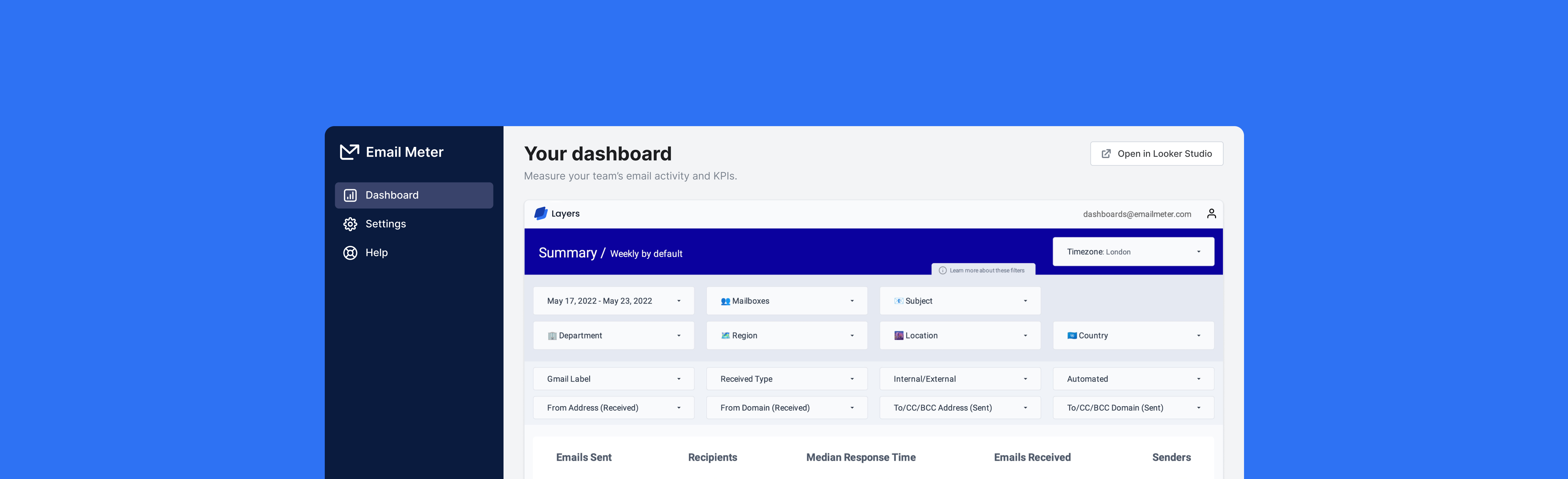
Task: Click the Help lifebuoy icon
Action: [350, 253]
